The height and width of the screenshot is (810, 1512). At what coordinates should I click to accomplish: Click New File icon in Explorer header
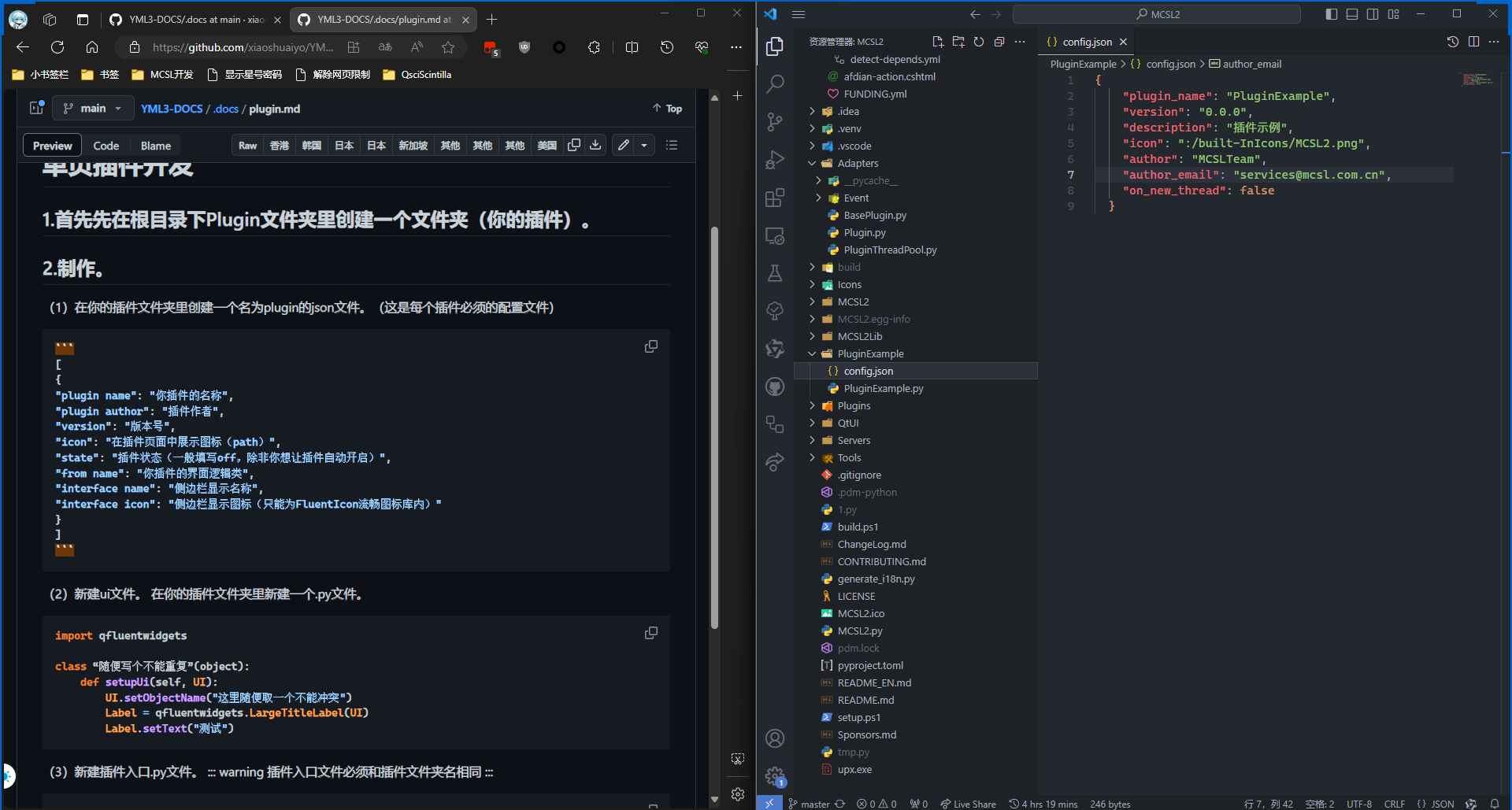937,42
